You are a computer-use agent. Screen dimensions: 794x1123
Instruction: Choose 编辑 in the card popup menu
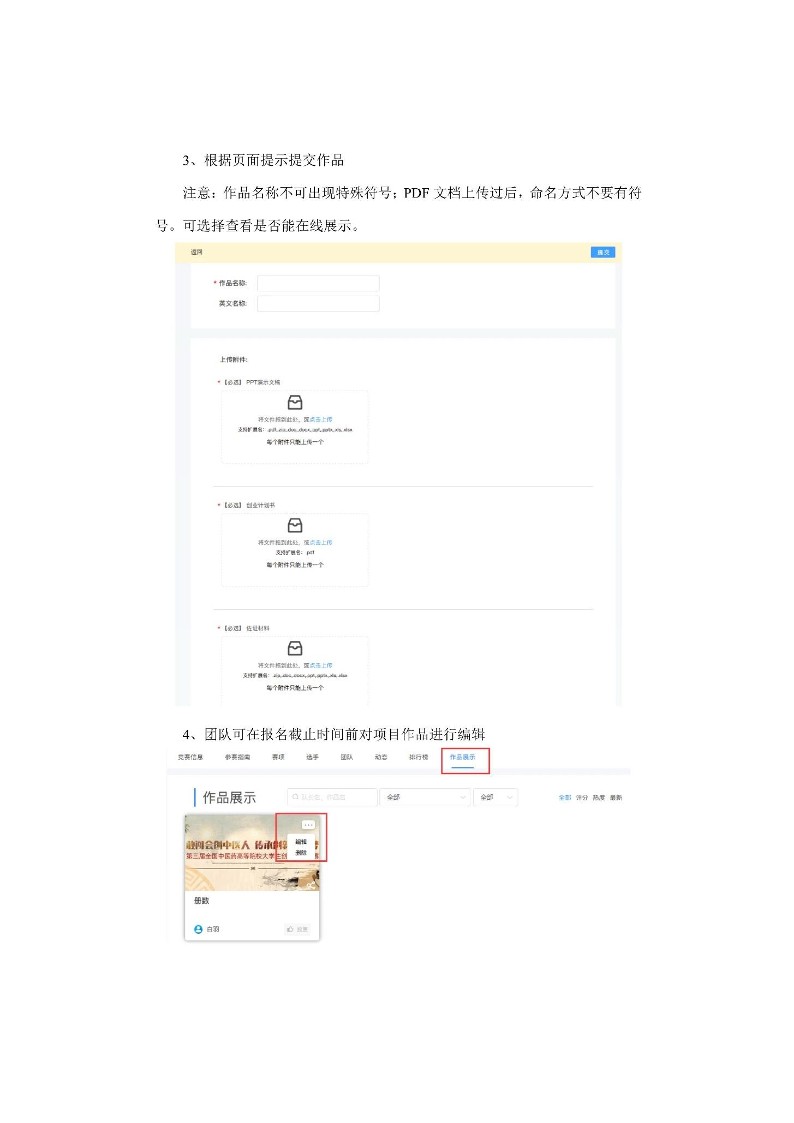point(301,842)
